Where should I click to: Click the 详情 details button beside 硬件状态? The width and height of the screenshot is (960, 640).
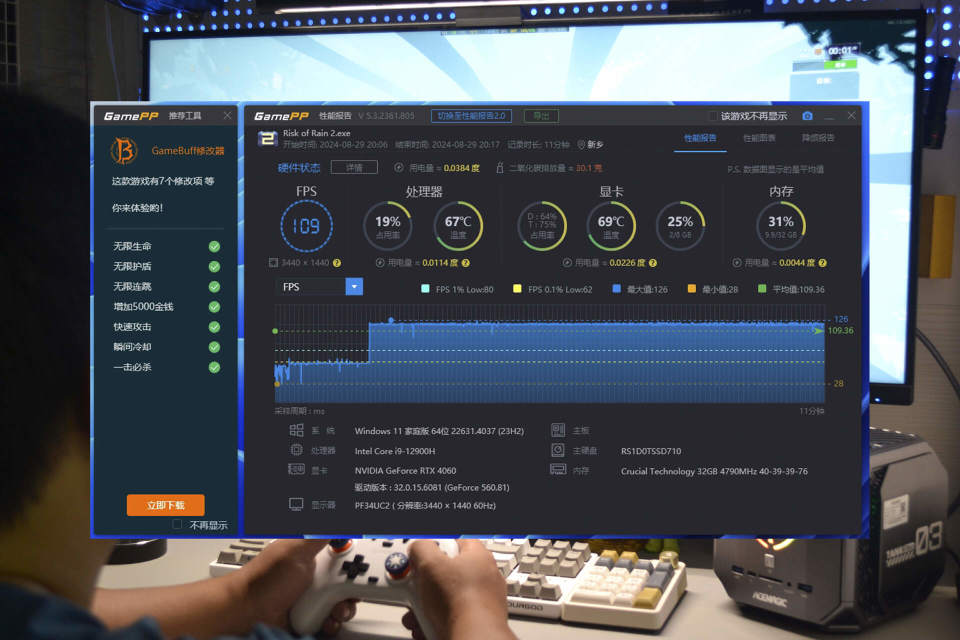click(354, 167)
